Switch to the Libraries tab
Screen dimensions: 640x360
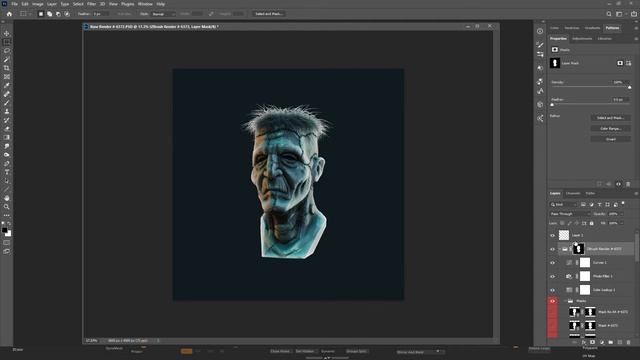pyautogui.click(x=604, y=39)
